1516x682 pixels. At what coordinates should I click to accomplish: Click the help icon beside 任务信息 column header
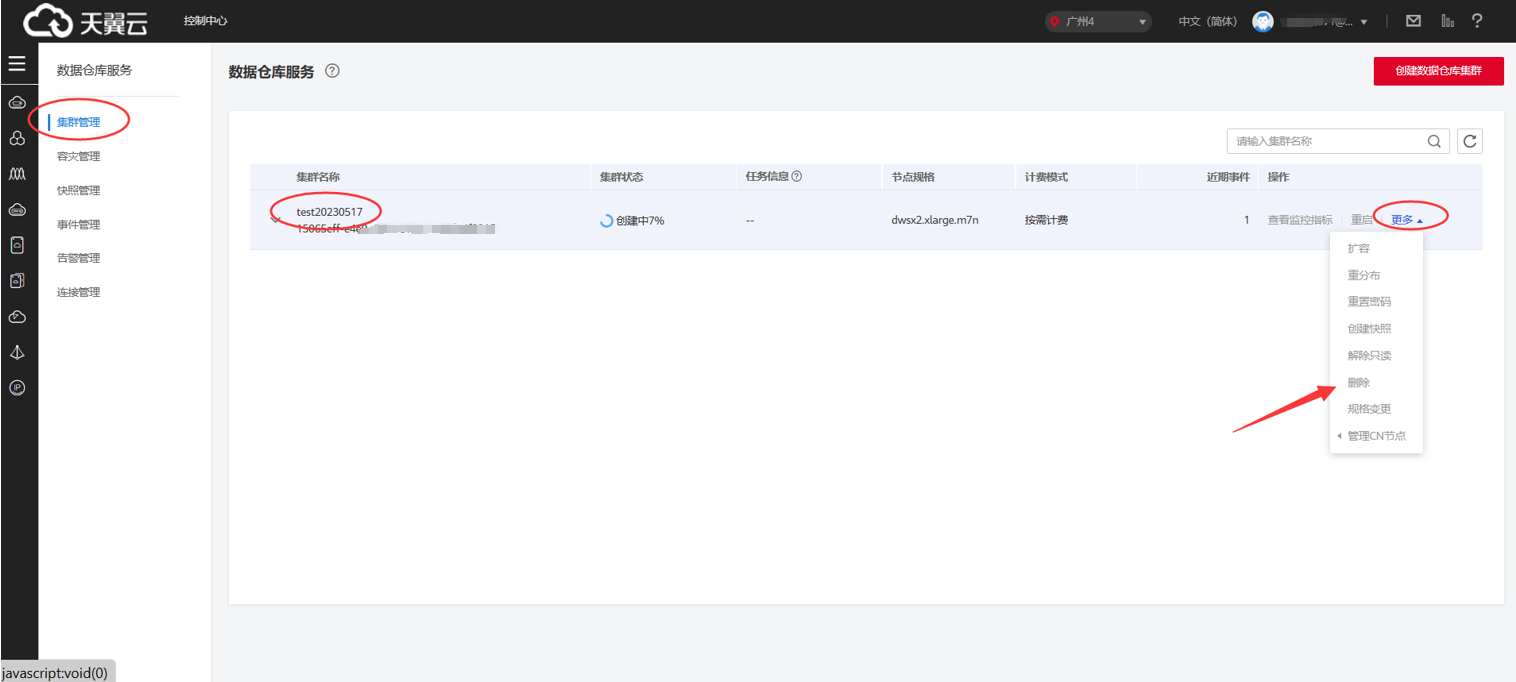tap(797, 176)
